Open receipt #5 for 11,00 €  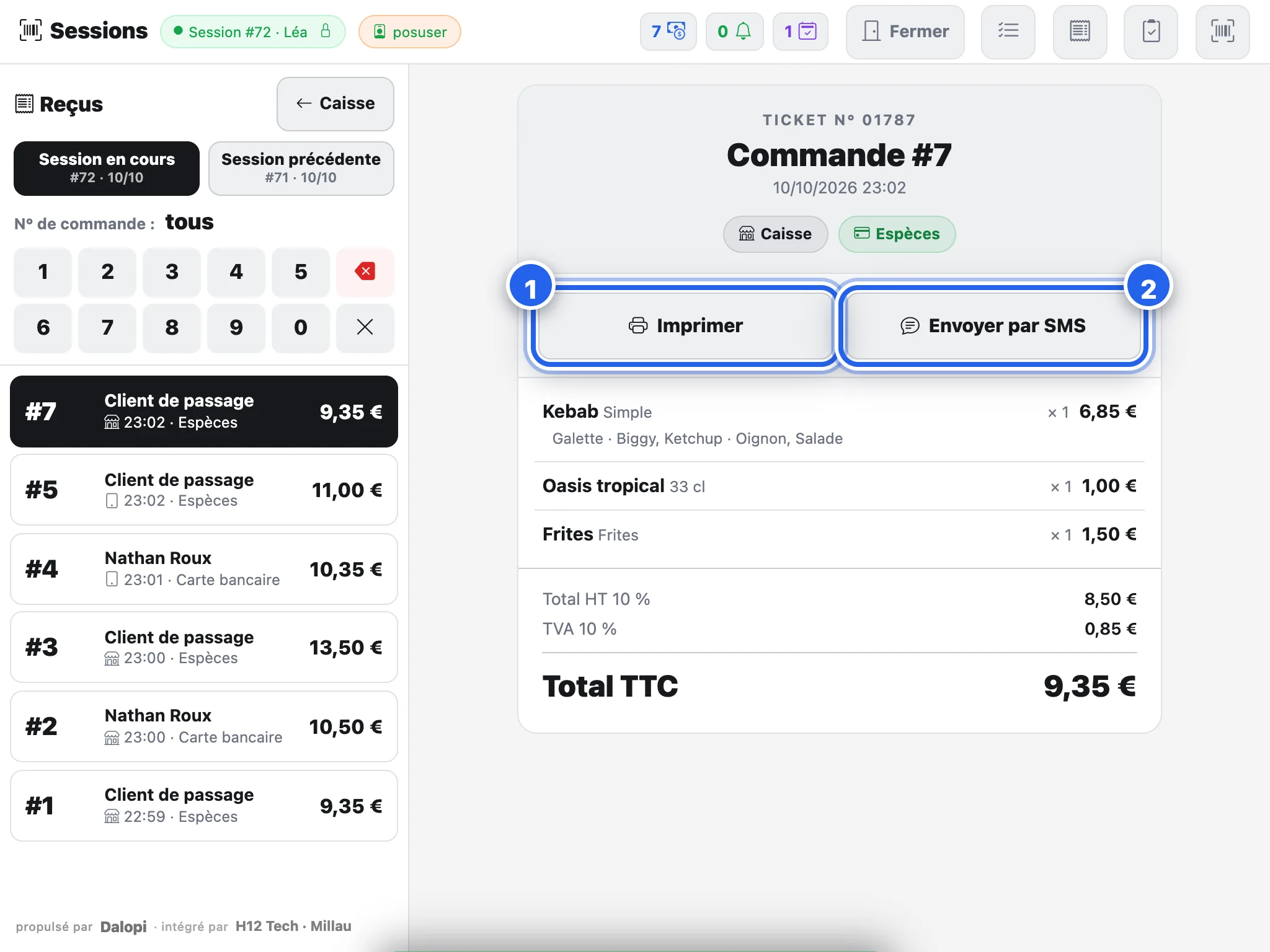point(204,490)
